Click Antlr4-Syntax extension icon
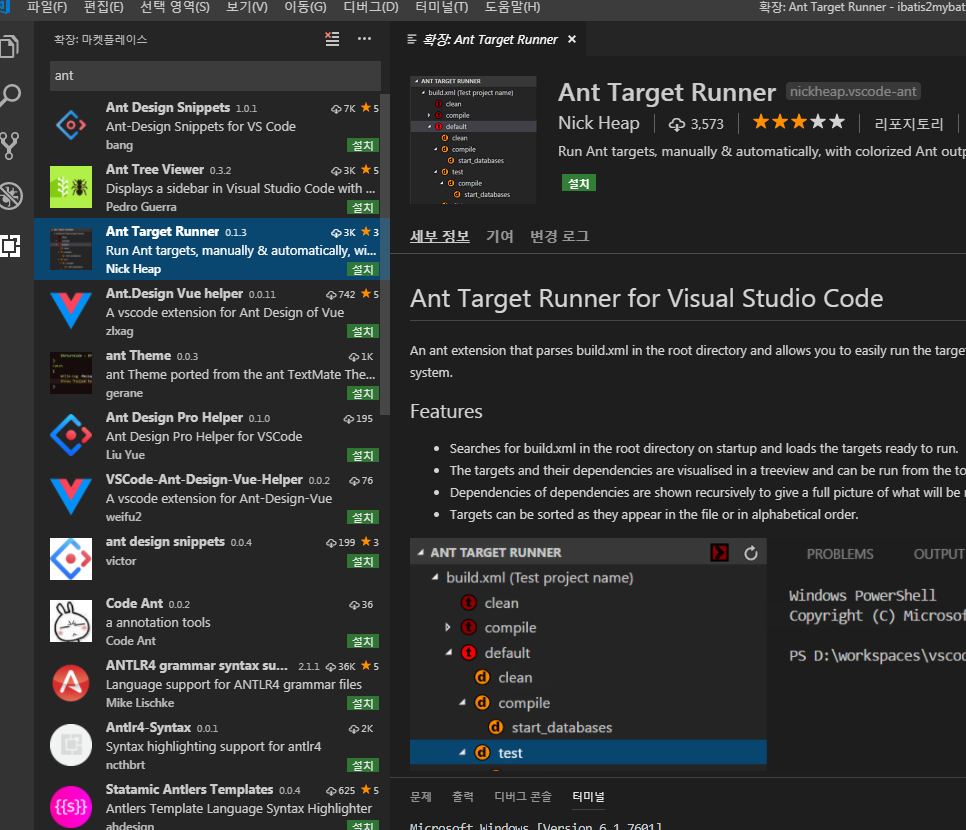This screenshot has width=966, height=830. (x=71, y=745)
